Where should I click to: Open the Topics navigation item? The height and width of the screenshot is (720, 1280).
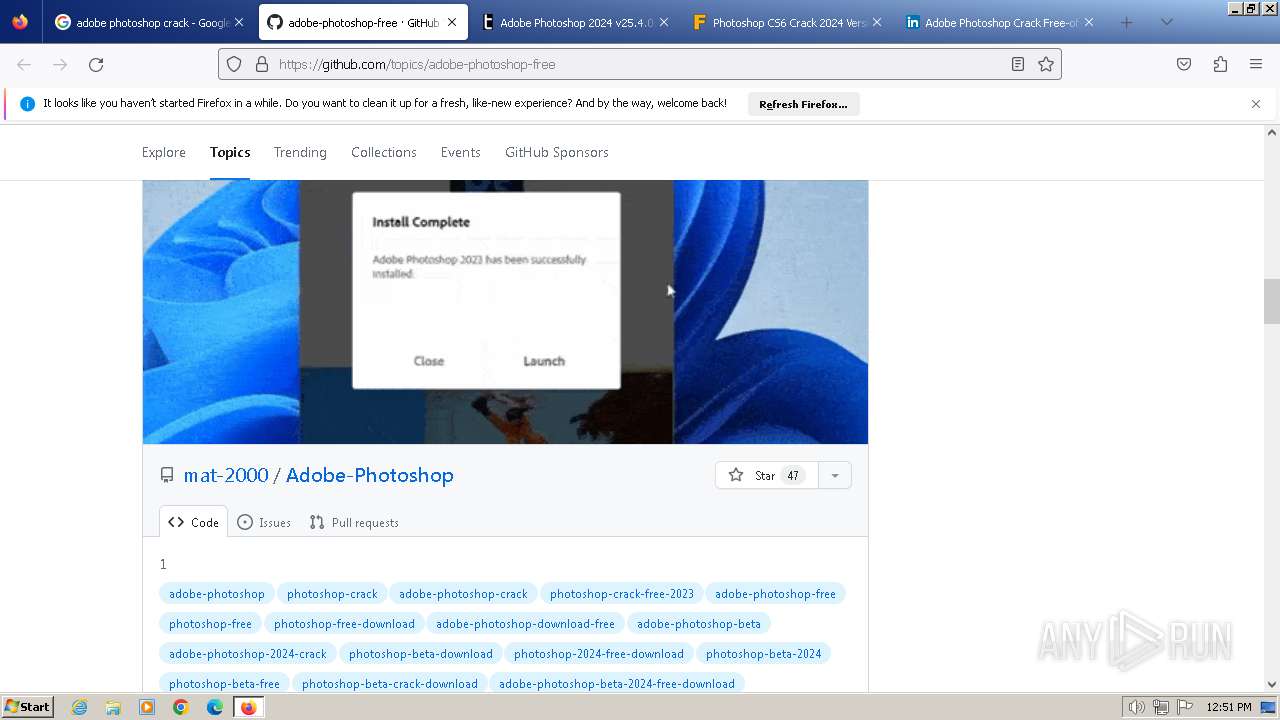point(230,152)
